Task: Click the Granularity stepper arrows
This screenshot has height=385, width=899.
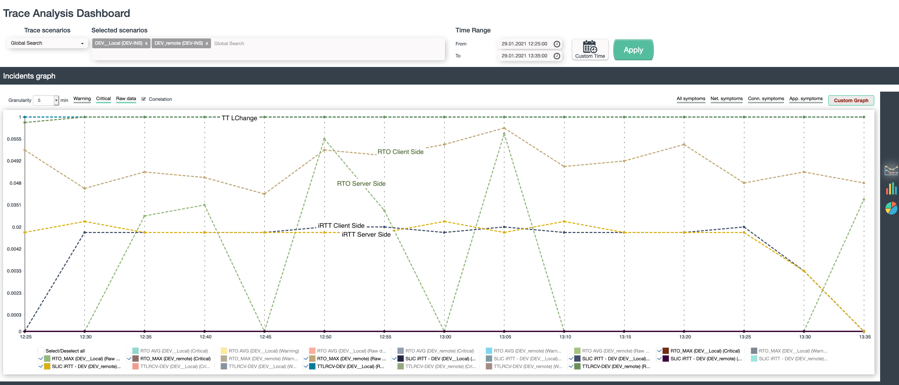Action: point(56,100)
